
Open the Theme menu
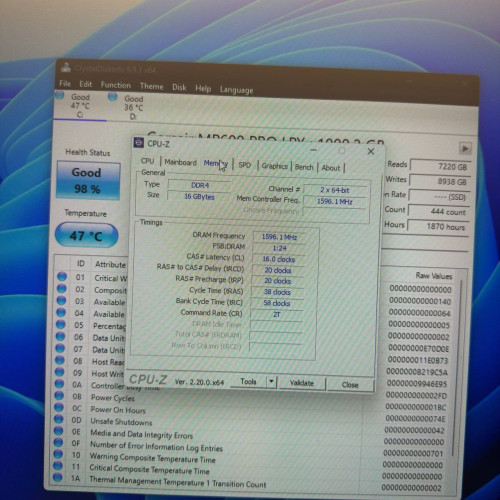point(152,86)
